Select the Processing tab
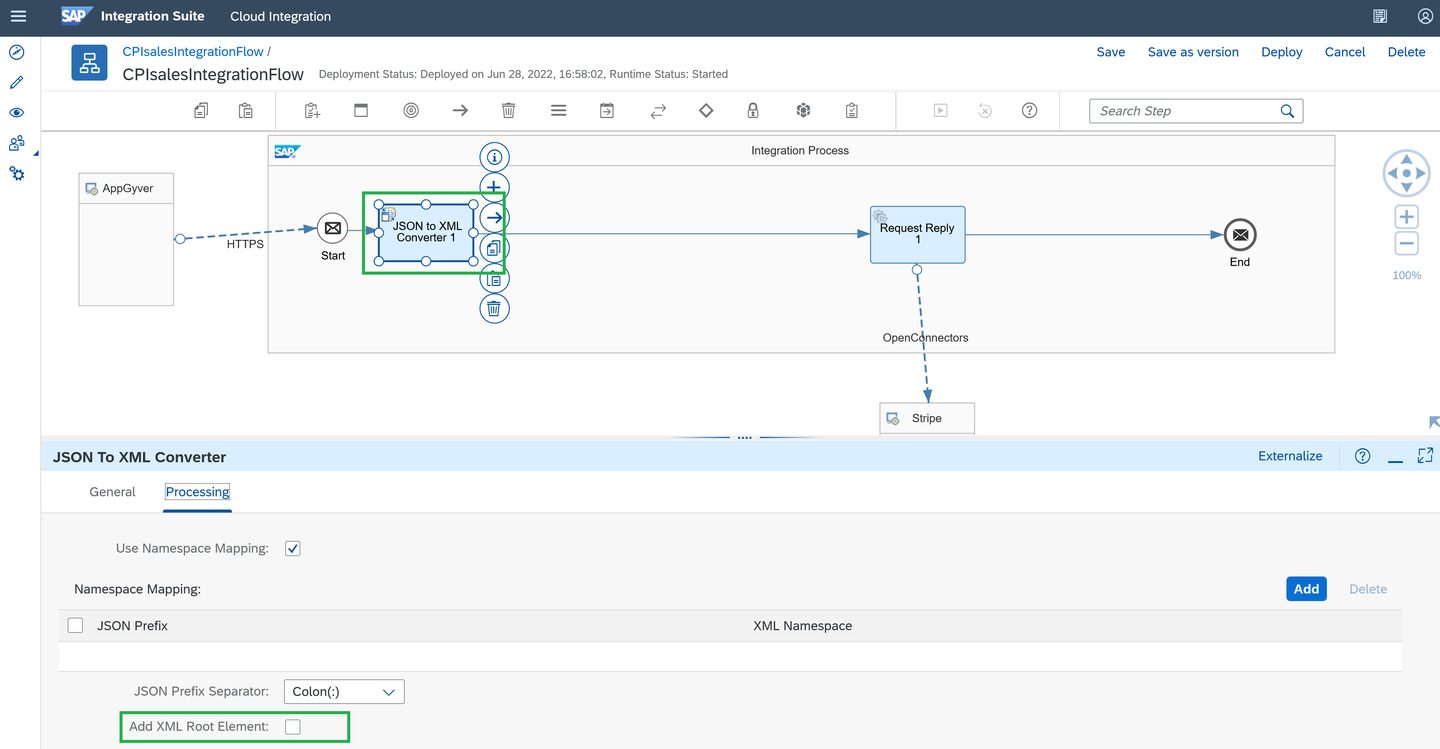Image resolution: width=1440 pixels, height=749 pixels. point(198,492)
